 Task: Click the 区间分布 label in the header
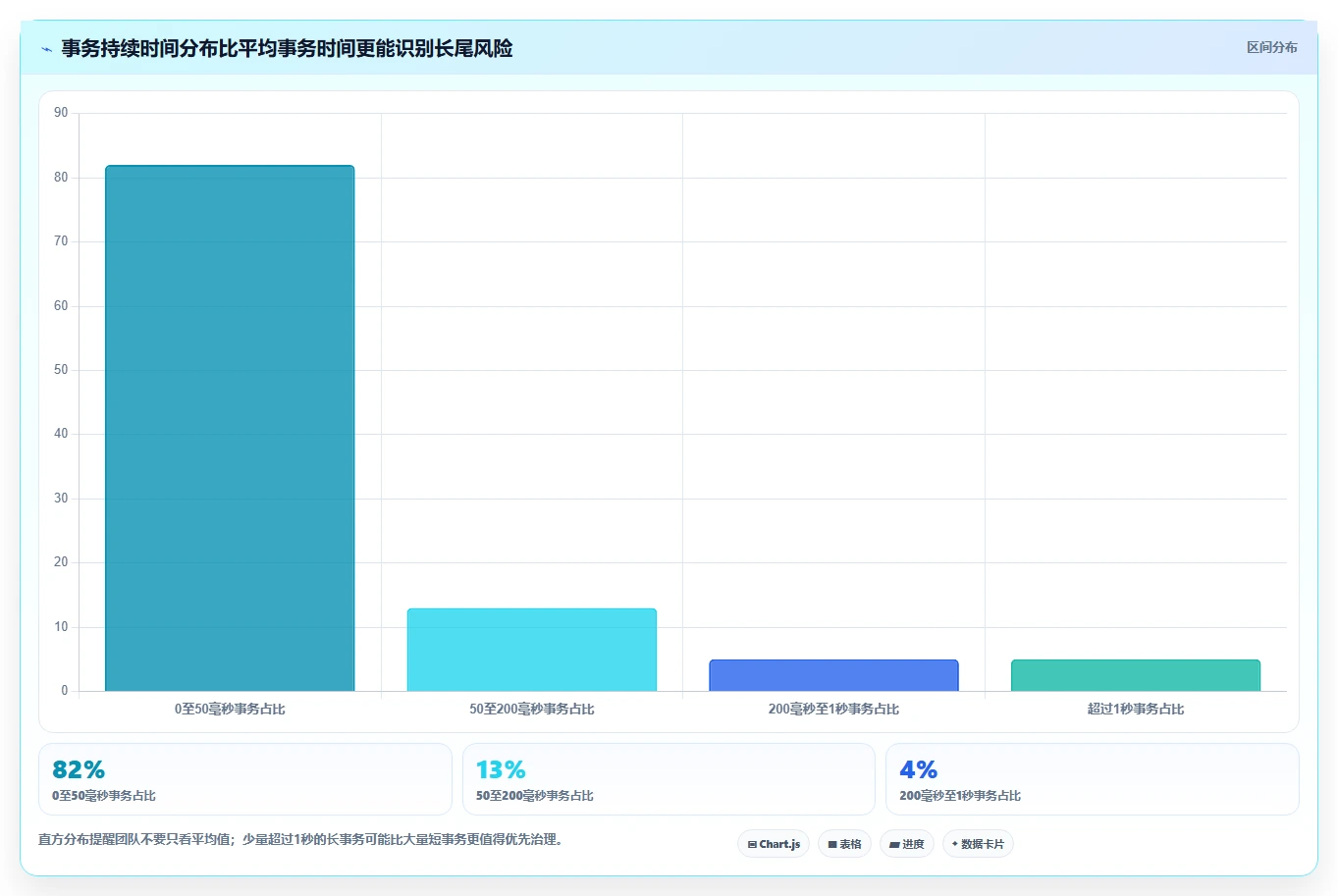point(1271,47)
